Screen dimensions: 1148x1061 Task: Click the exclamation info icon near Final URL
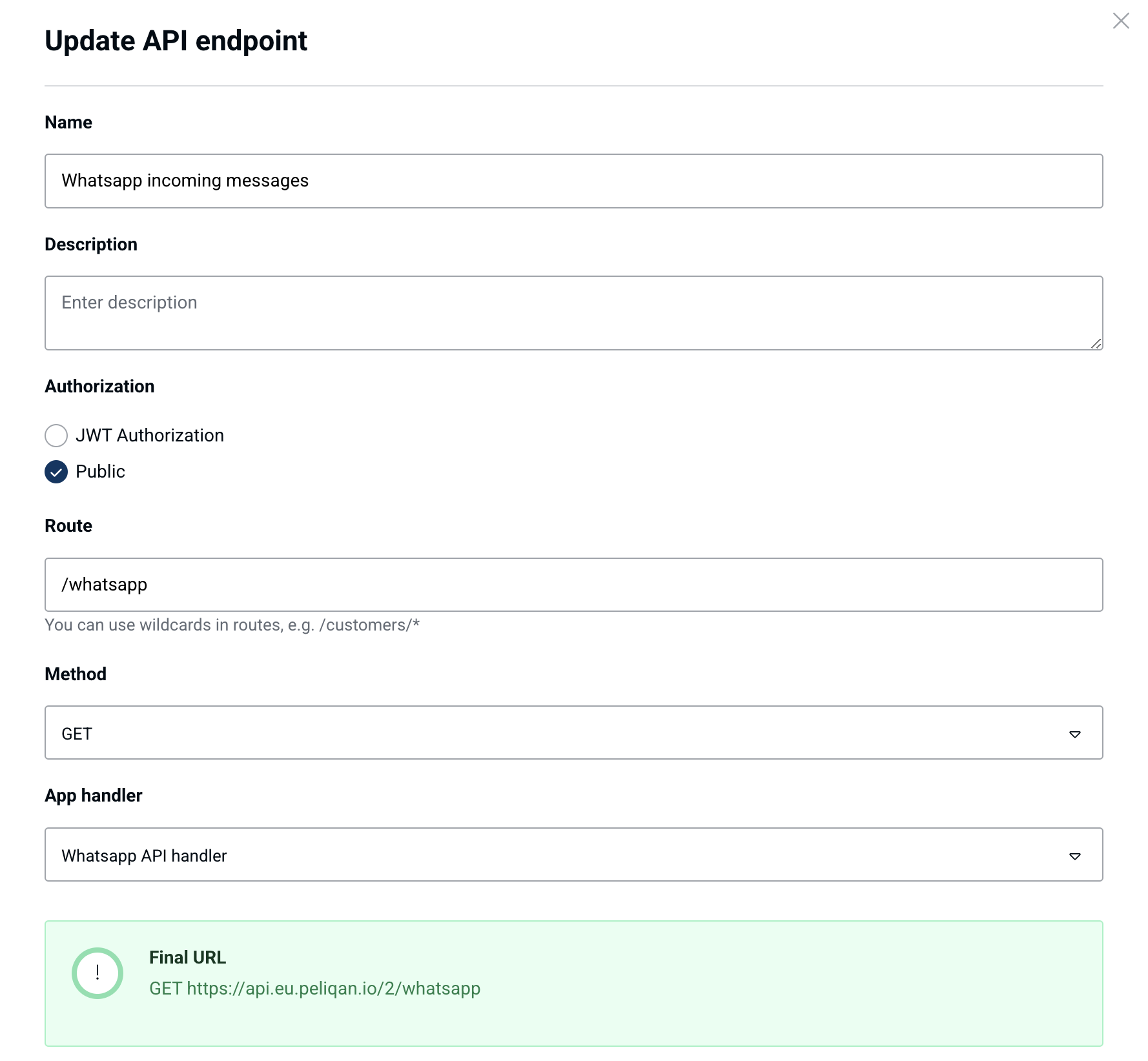tap(97, 973)
